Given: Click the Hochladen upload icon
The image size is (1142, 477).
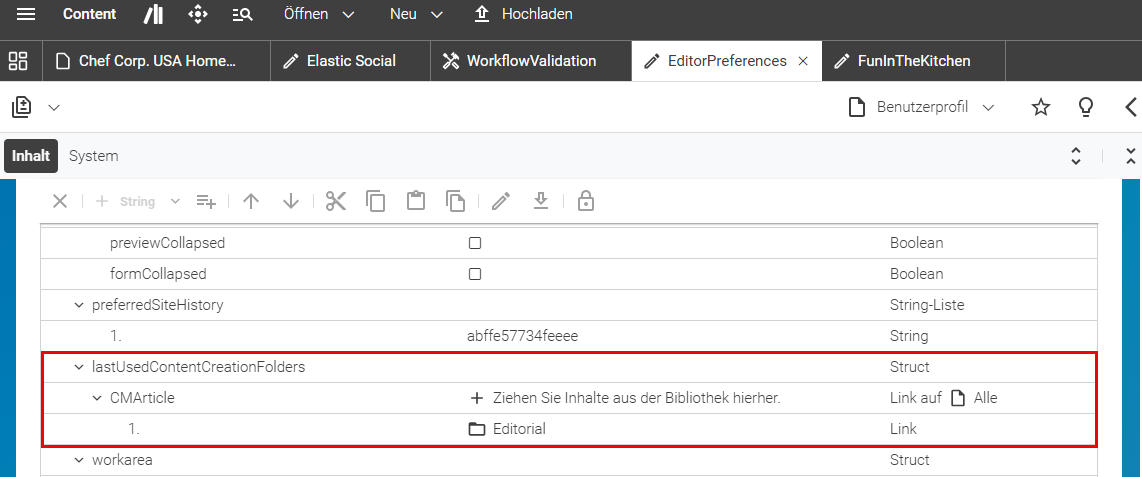Looking at the screenshot, I should pyautogui.click(x=481, y=15).
